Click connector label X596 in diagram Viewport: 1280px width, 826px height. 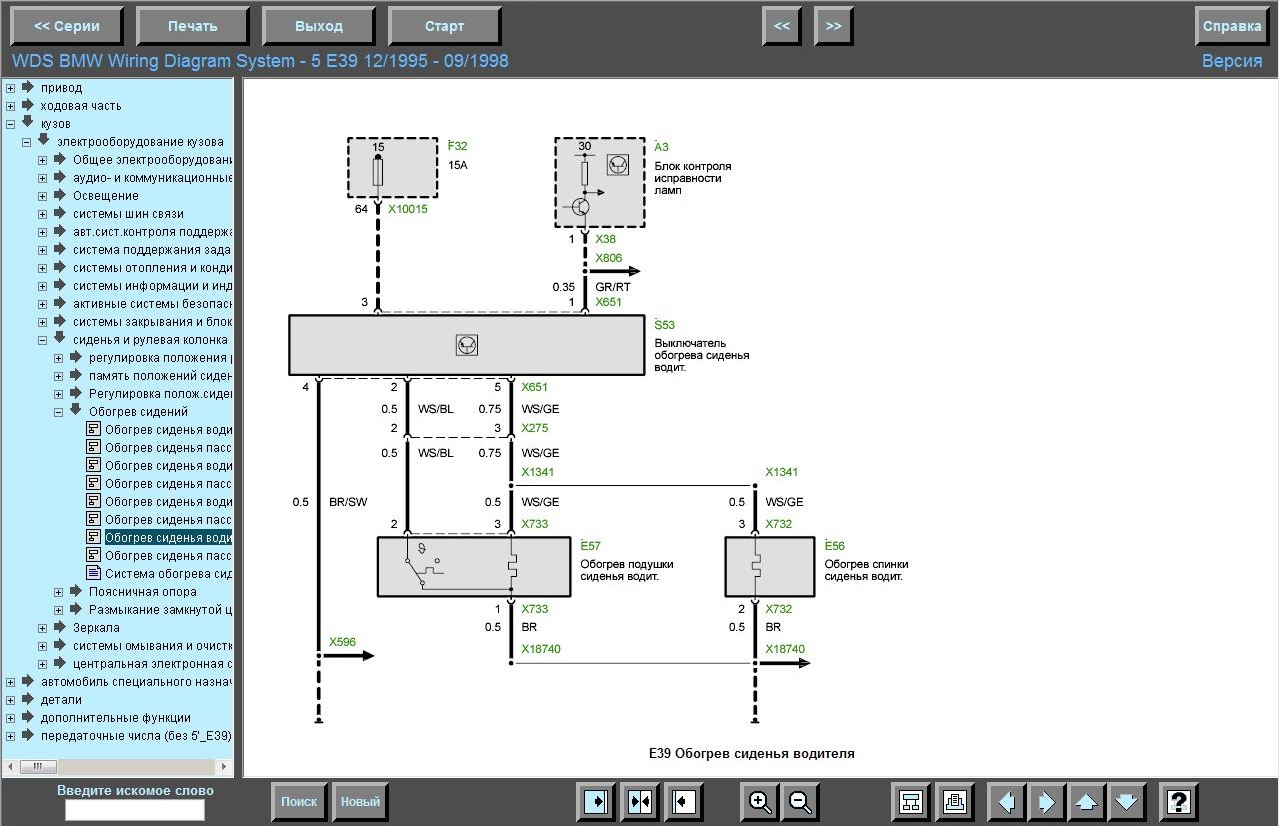click(342, 642)
